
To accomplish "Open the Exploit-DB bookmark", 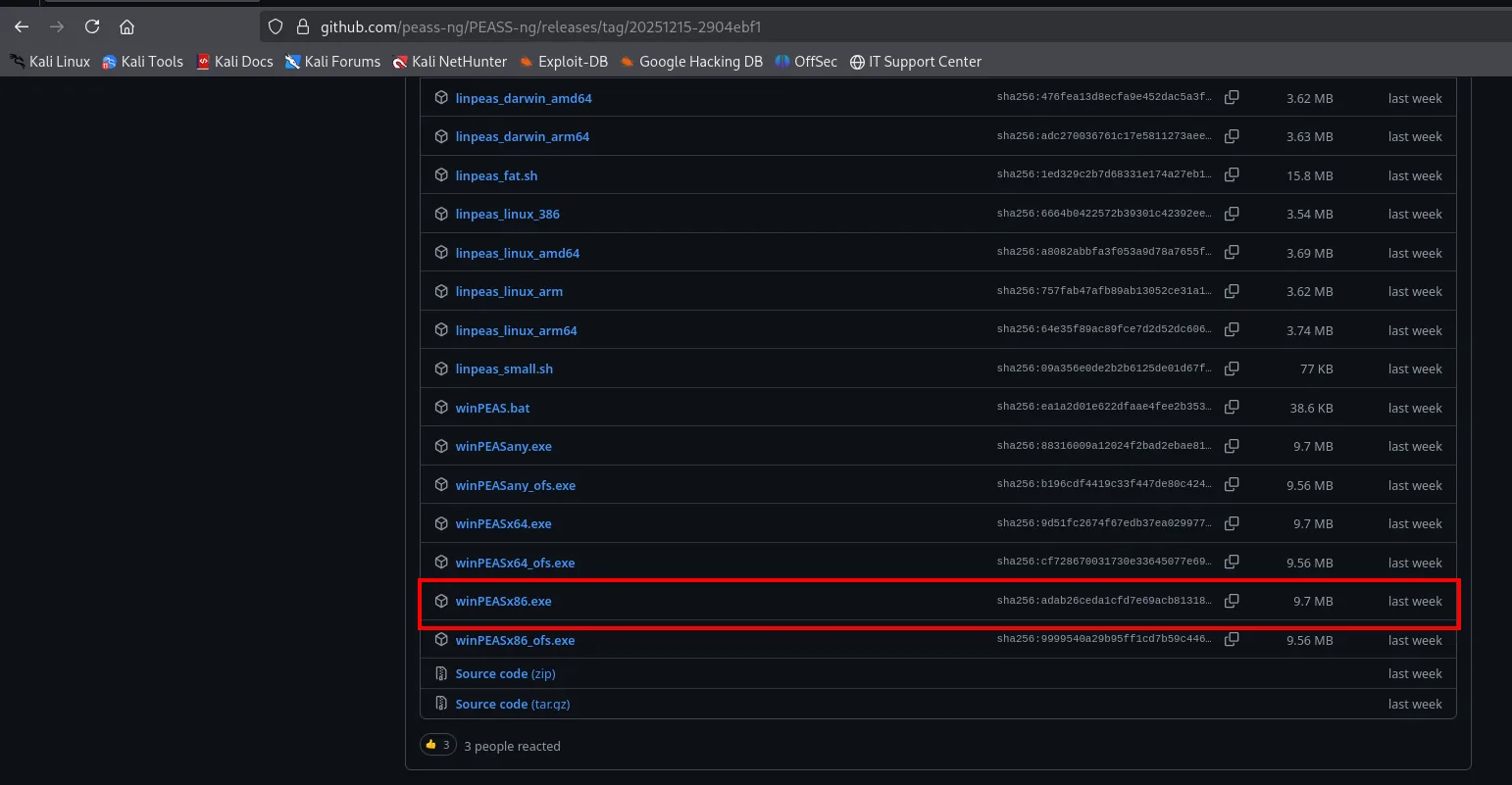I will (x=564, y=62).
